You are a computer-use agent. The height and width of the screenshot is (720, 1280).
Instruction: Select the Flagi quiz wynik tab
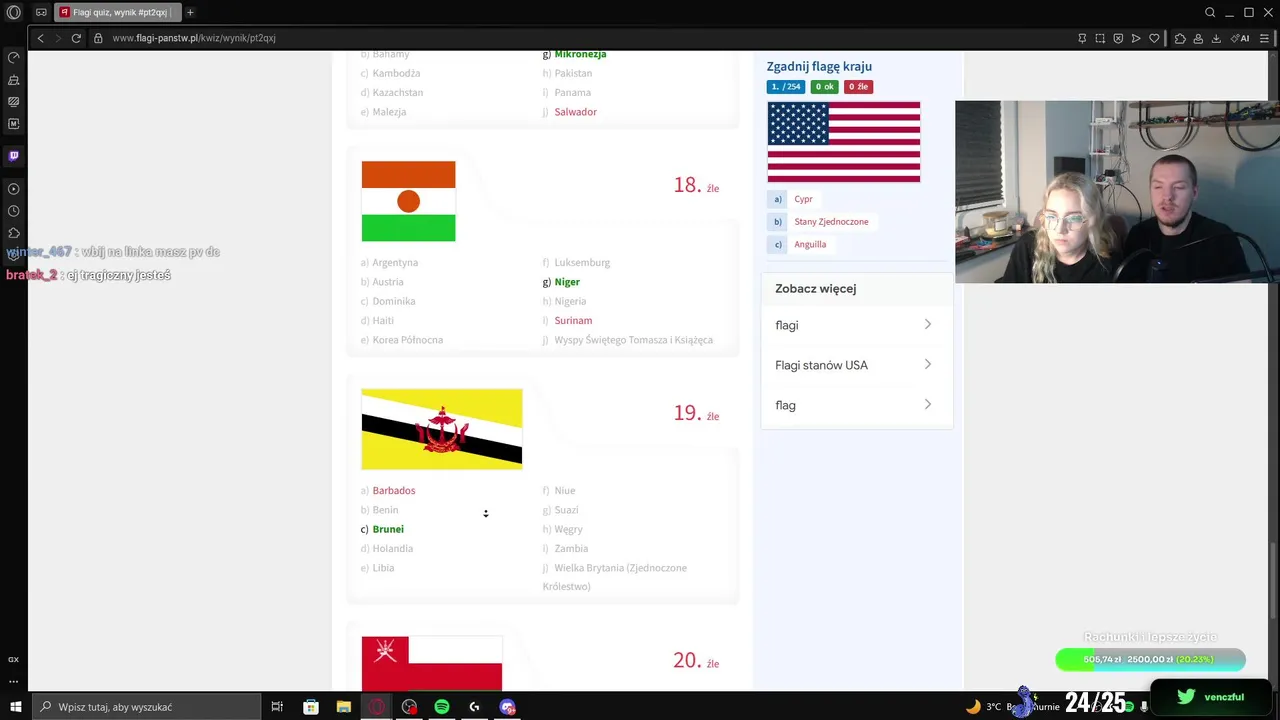(118, 13)
